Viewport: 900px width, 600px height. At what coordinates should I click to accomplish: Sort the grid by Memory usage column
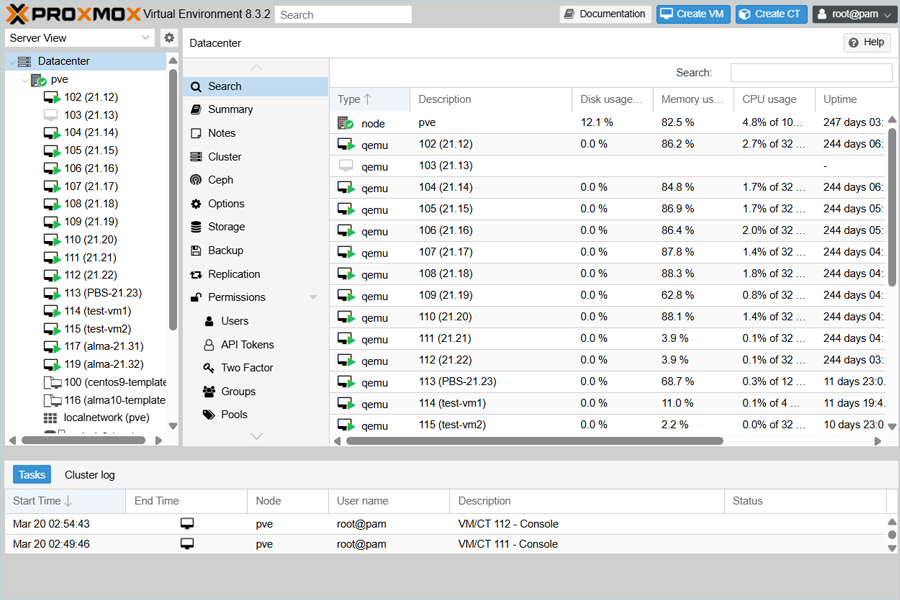(692, 99)
